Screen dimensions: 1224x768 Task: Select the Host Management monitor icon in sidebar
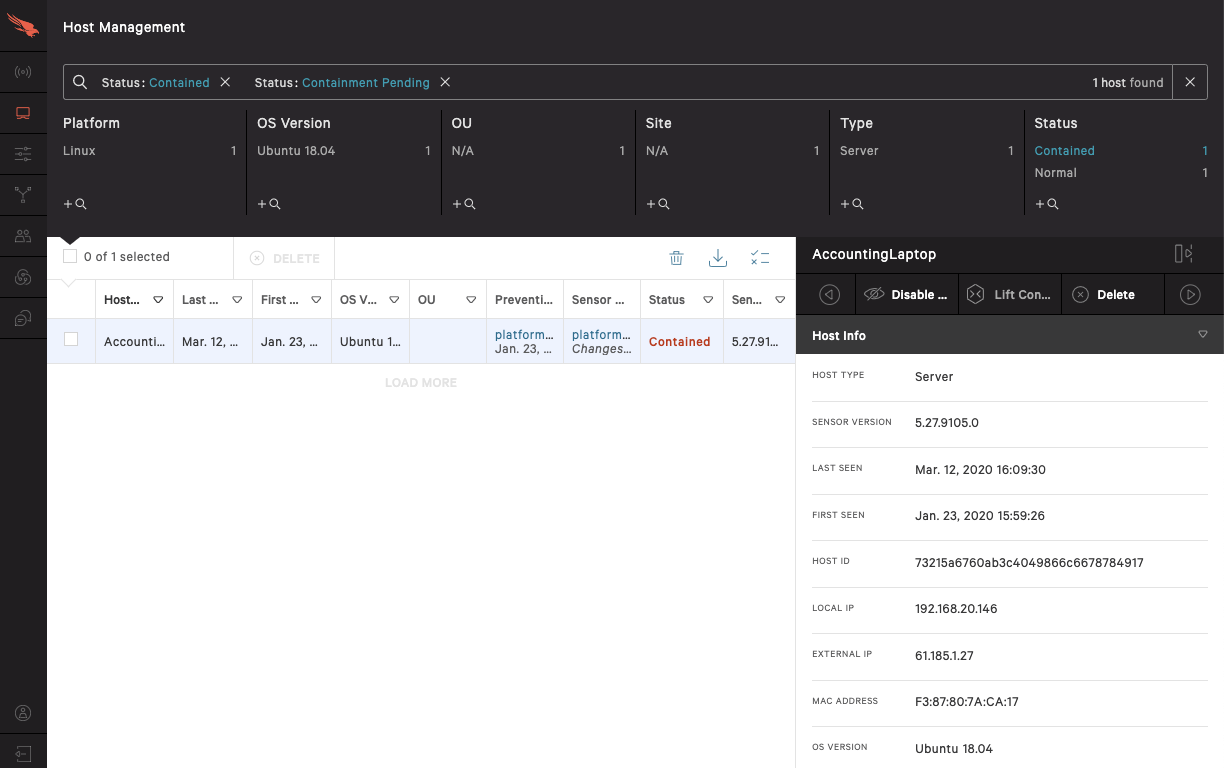[x=22, y=113]
